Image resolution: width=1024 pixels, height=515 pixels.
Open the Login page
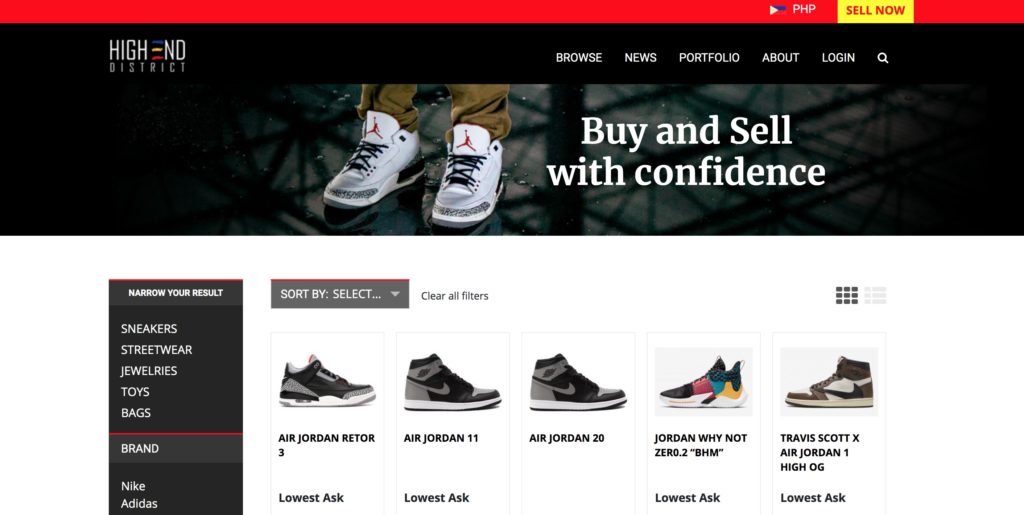tap(838, 57)
